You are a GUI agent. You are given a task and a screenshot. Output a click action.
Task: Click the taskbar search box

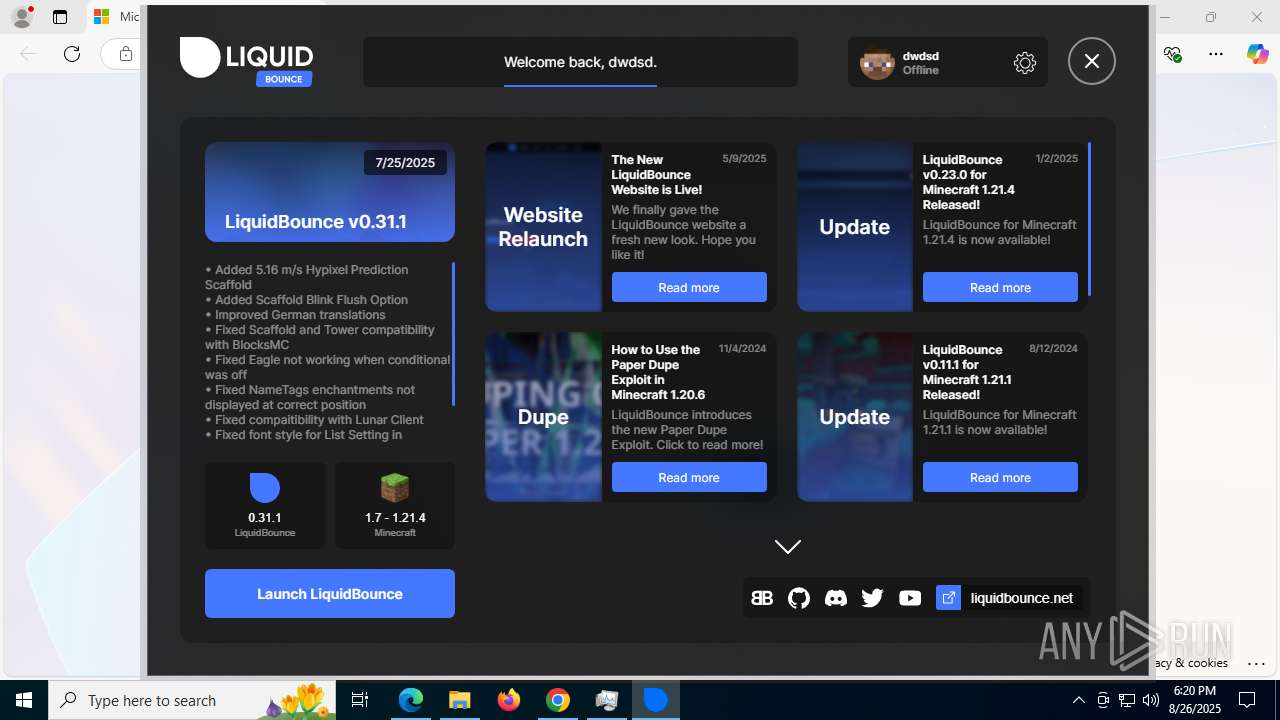pos(194,700)
